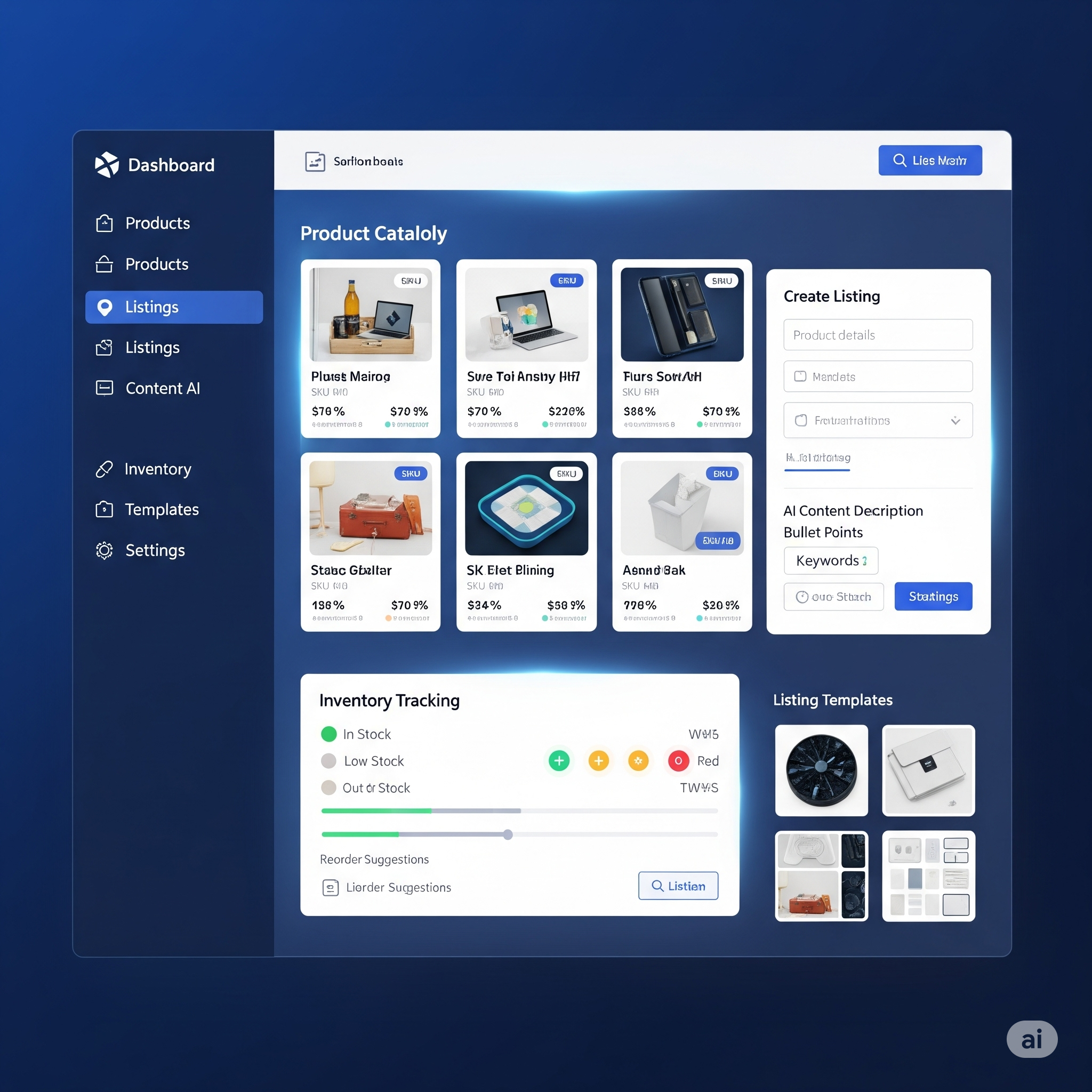The height and width of the screenshot is (1092, 1092).
Task: Select the In Stock status indicator
Action: click(328, 734)
